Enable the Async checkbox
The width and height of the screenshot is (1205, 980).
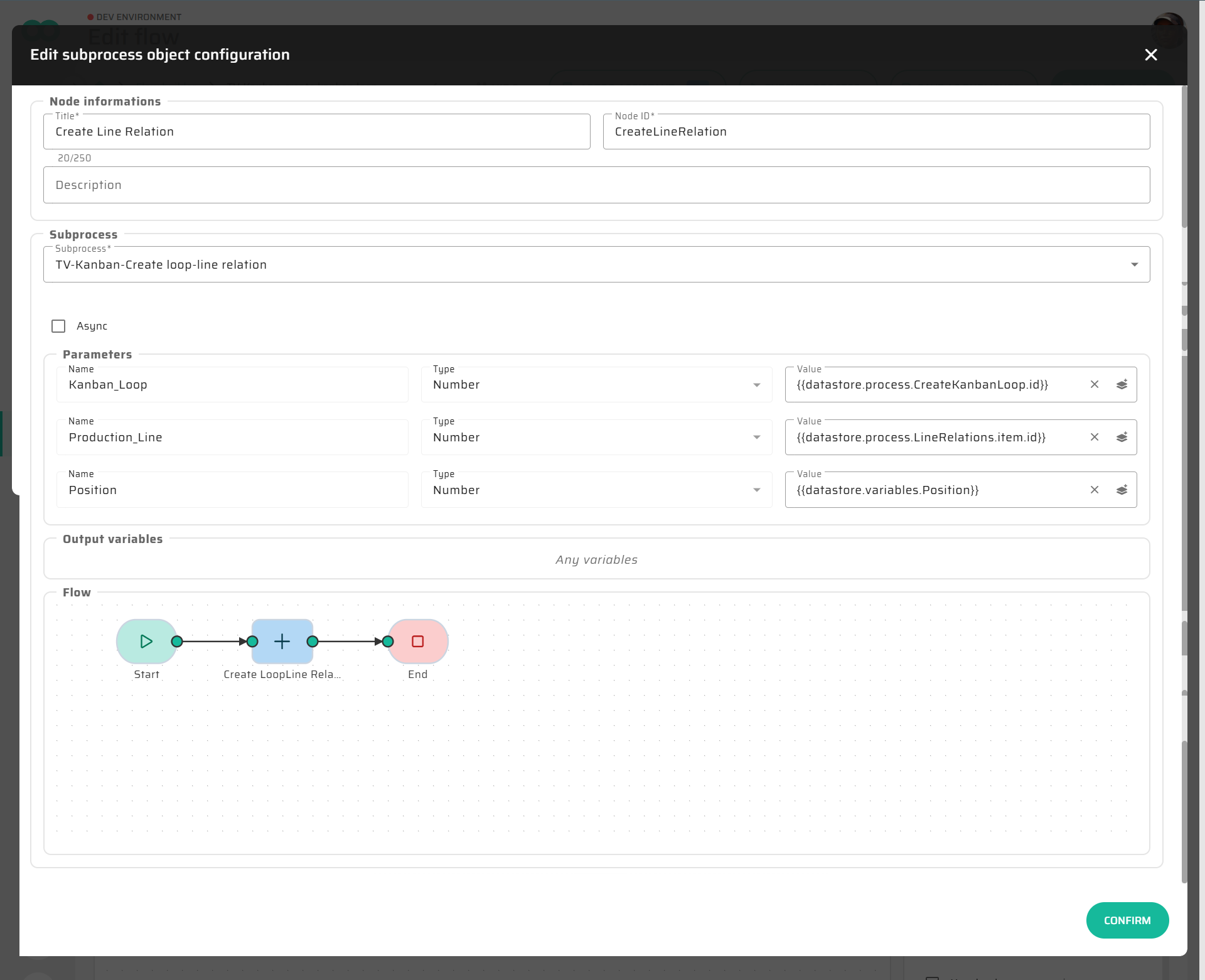(x=58, y=326)
